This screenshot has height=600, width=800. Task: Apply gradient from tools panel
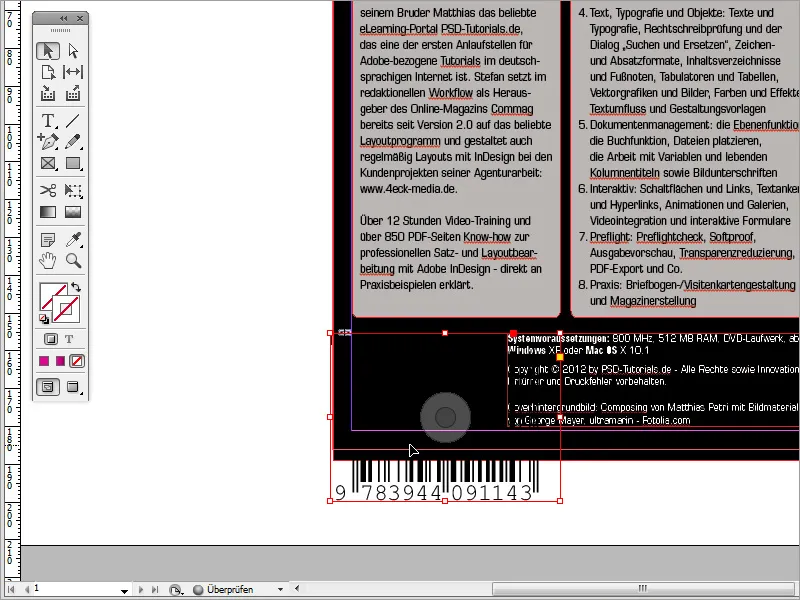(x=60, y=361)
